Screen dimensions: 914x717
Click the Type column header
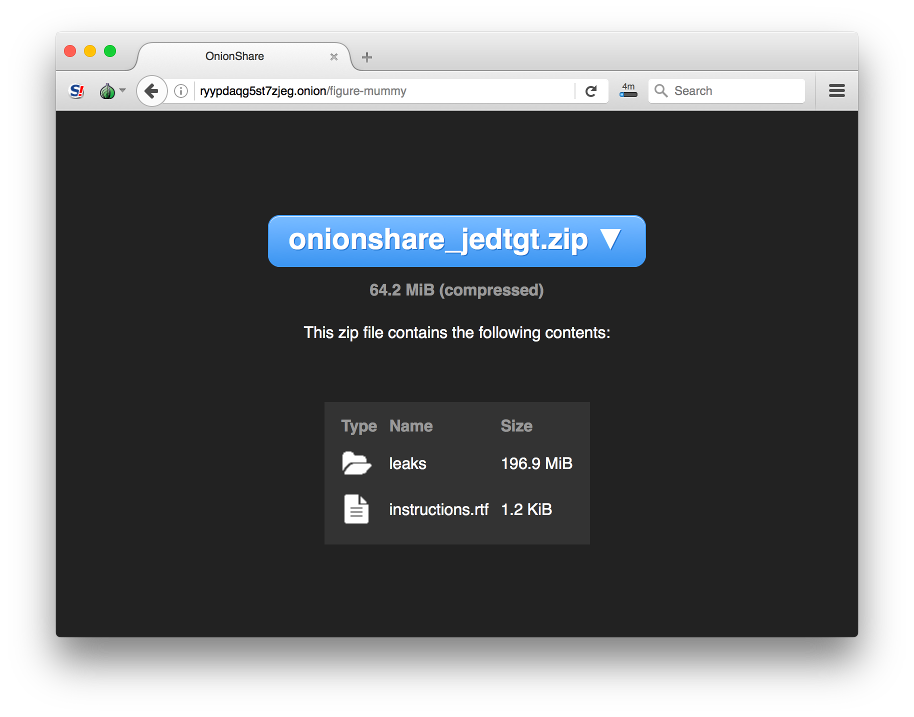pos(359,426)
